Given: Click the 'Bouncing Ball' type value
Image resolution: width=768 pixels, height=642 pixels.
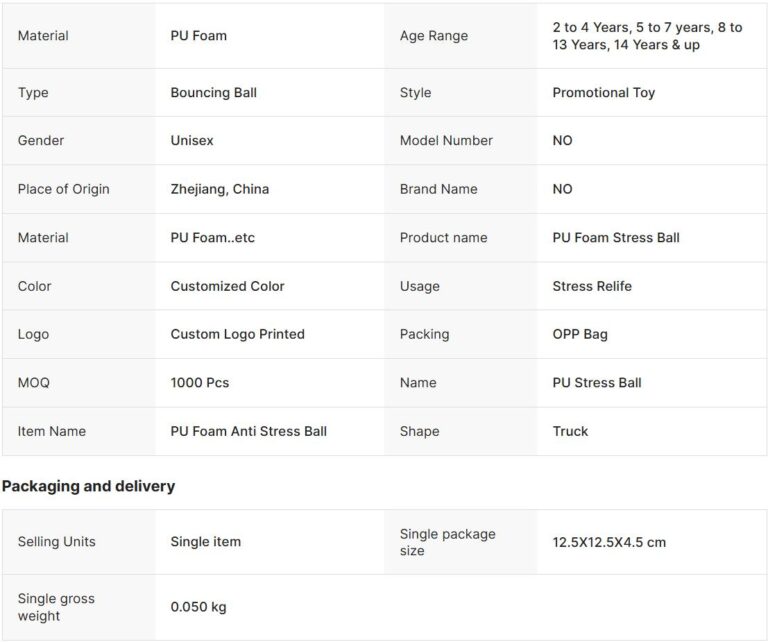Looking at the screenshot, I should click(x=213, y=93).
